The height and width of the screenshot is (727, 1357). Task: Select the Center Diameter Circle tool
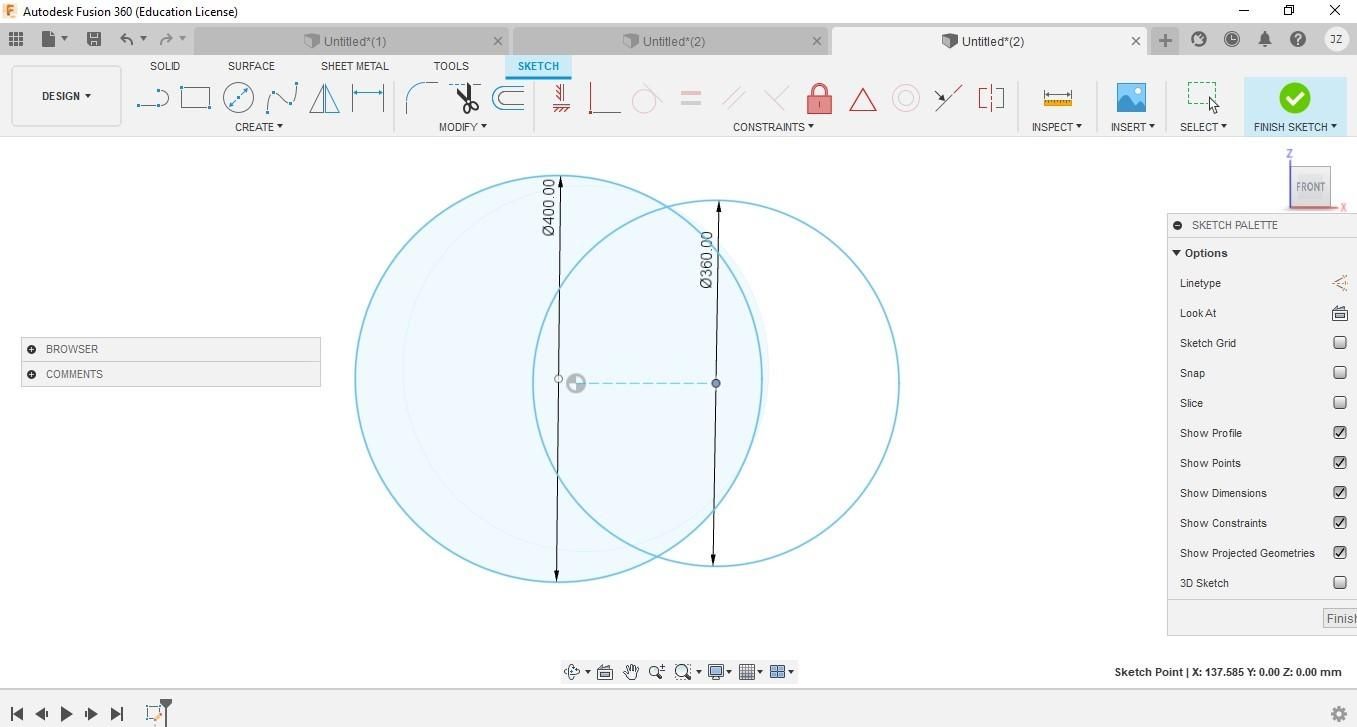click(238, 98)
